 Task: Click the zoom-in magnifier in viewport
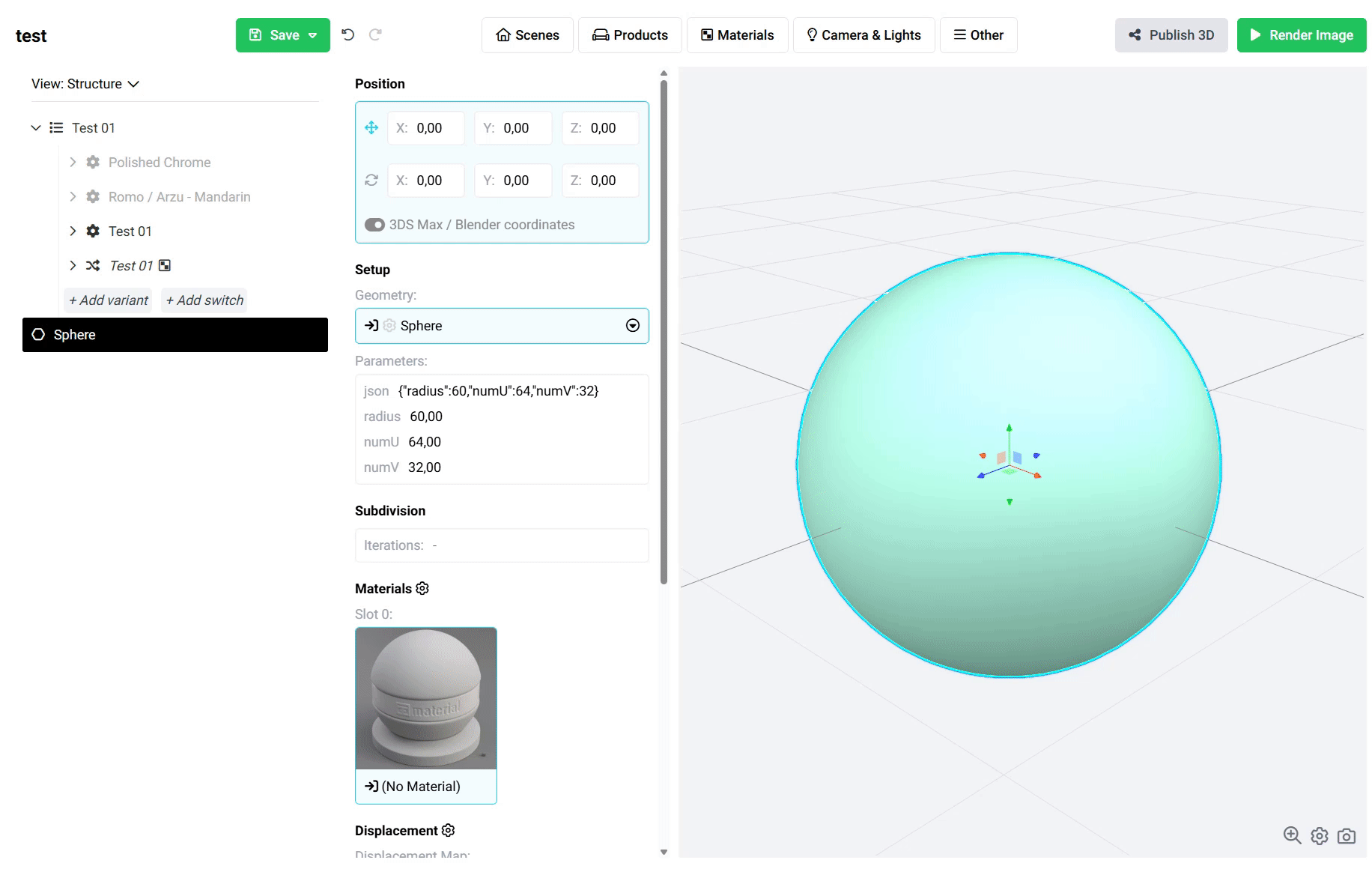[x=1292, y=835]
